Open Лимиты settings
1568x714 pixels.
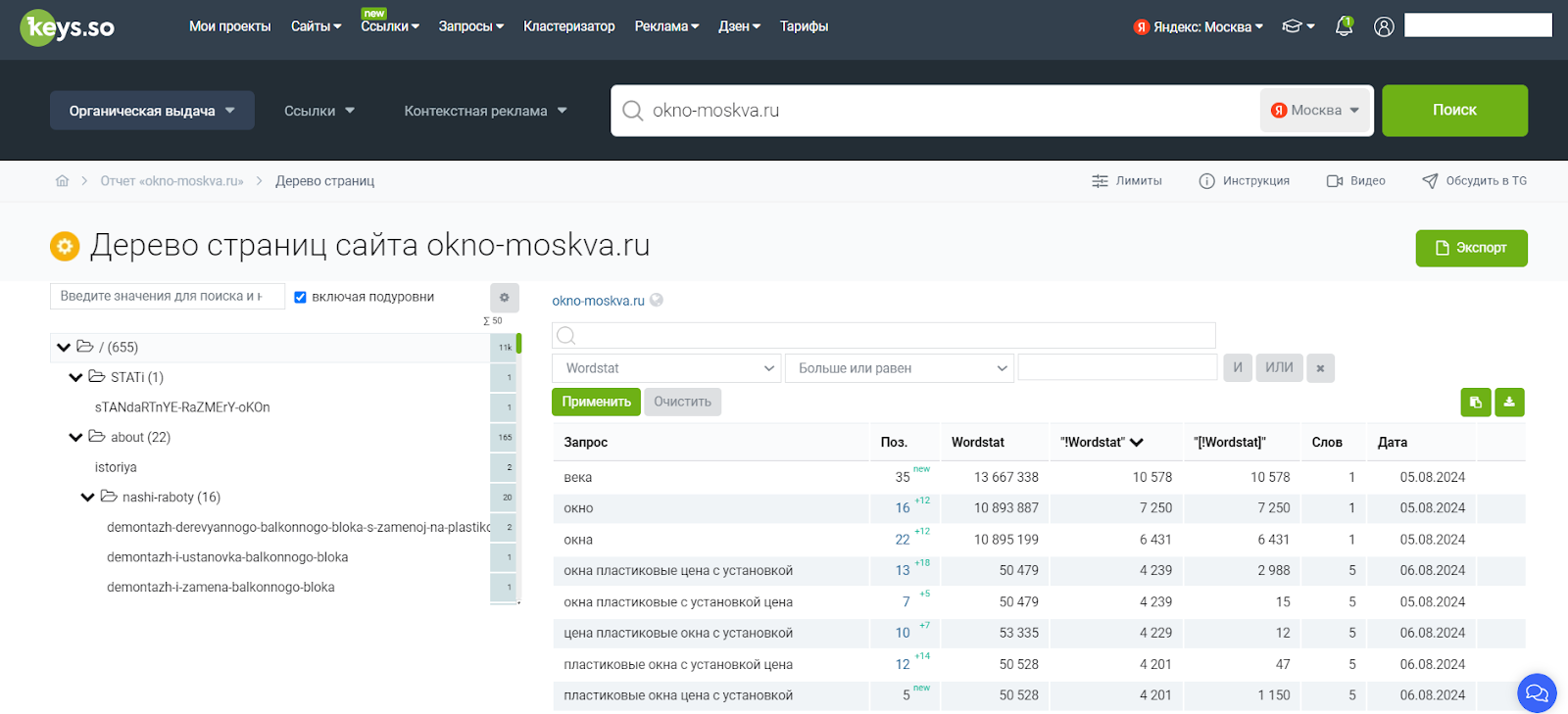(x=1126, y=181)
